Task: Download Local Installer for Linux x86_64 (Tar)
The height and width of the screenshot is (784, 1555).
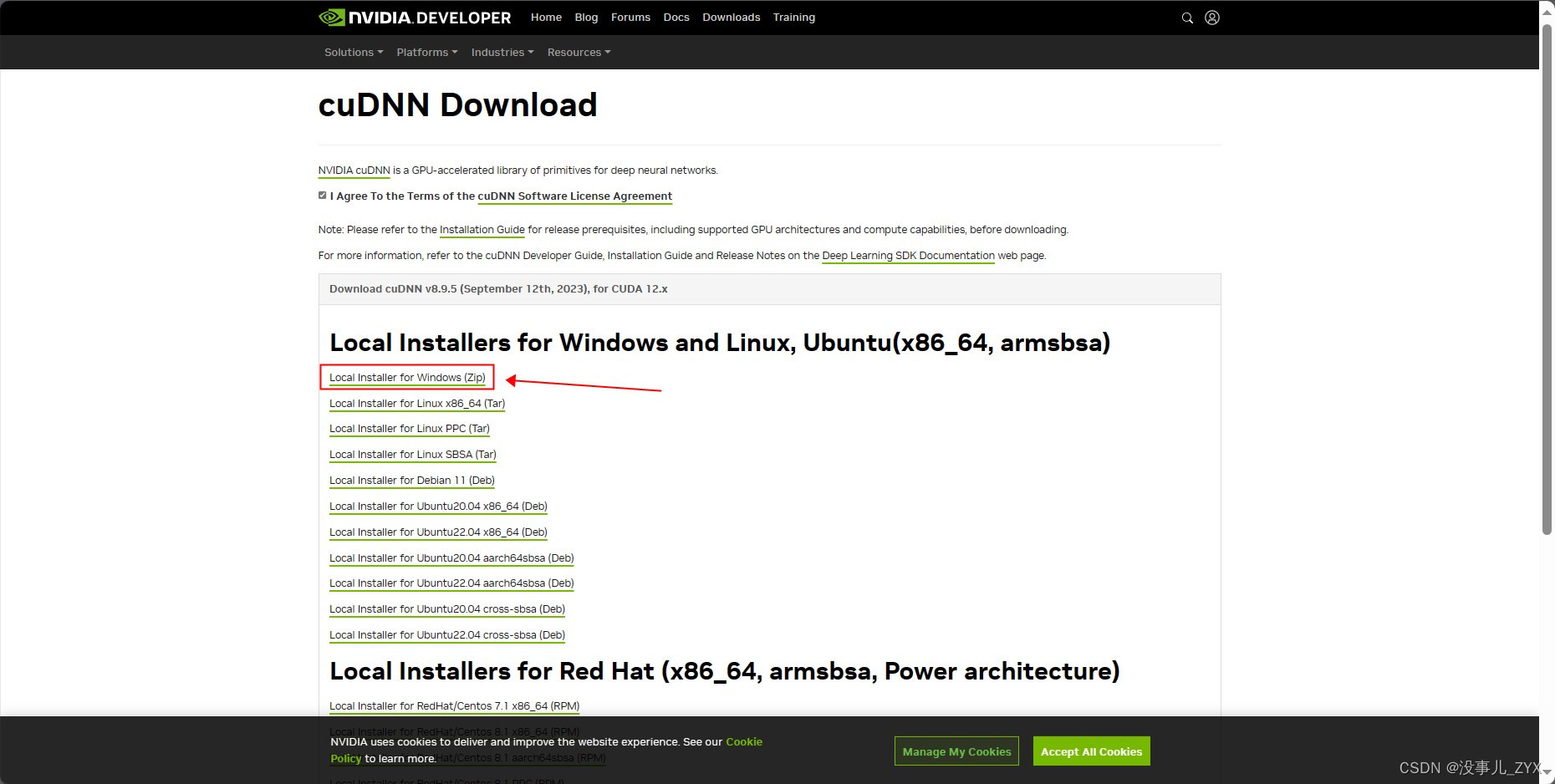Action: (417, 404)
